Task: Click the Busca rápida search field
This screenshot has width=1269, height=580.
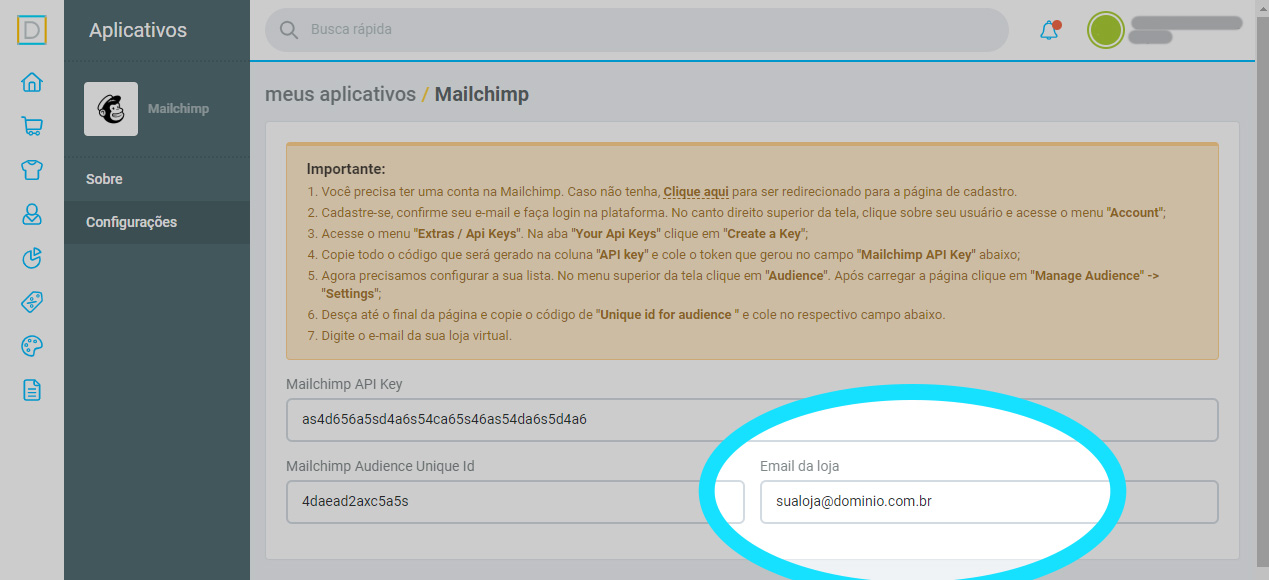Action: coord(637,30)
